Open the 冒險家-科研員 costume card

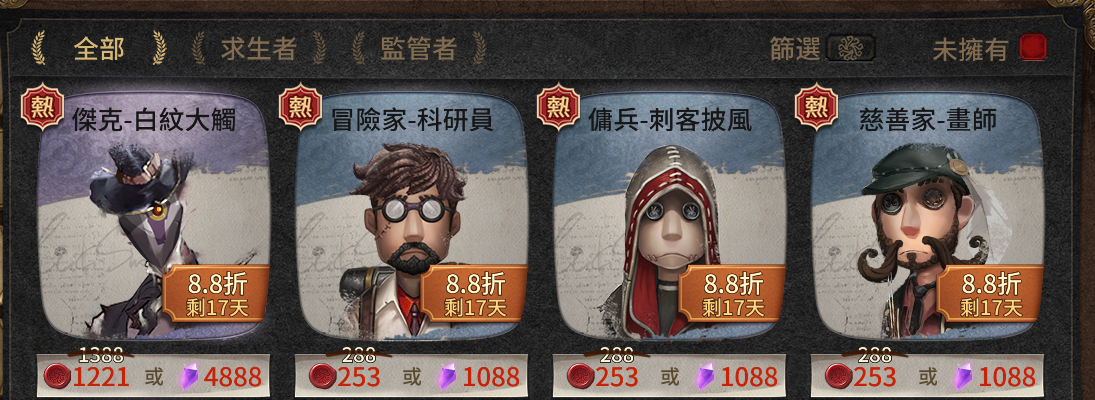[x=411, y=215]
